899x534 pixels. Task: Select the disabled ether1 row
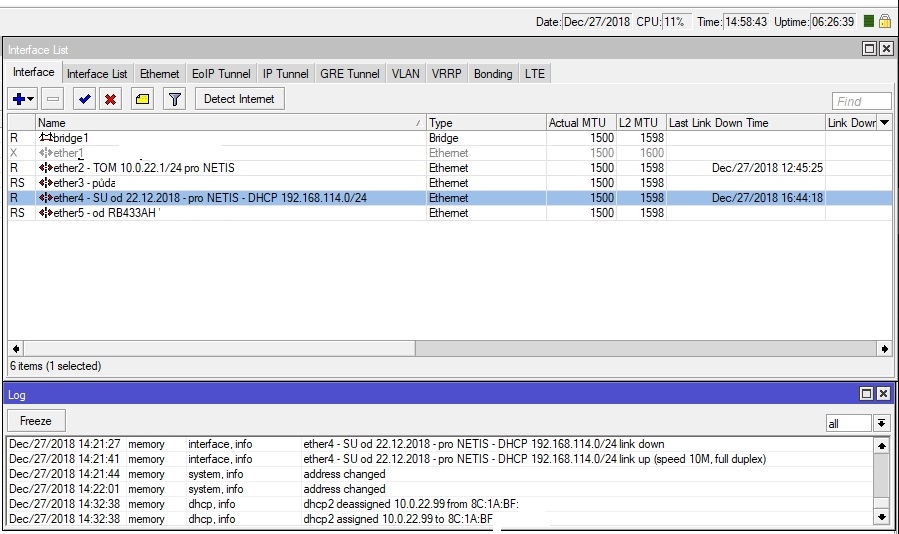coord(450,153)
